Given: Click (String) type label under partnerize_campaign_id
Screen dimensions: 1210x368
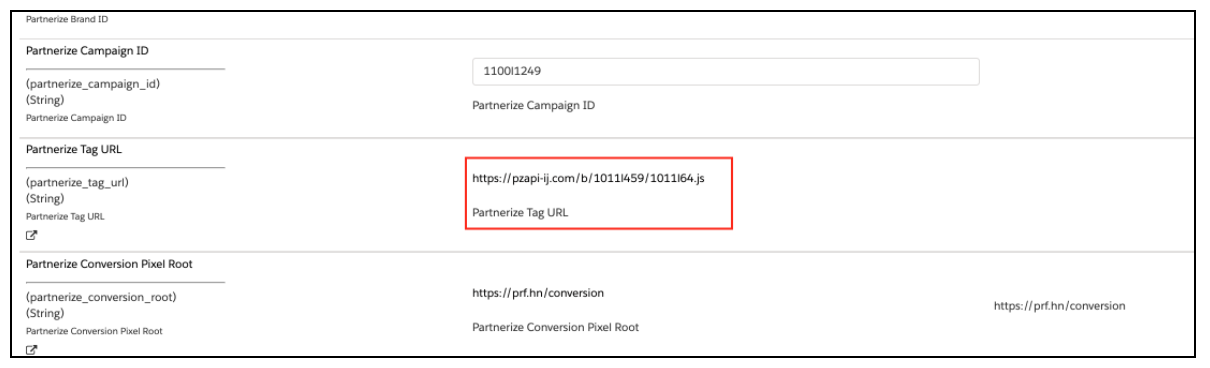Looking at the screenshot, I should coord(45,100).
